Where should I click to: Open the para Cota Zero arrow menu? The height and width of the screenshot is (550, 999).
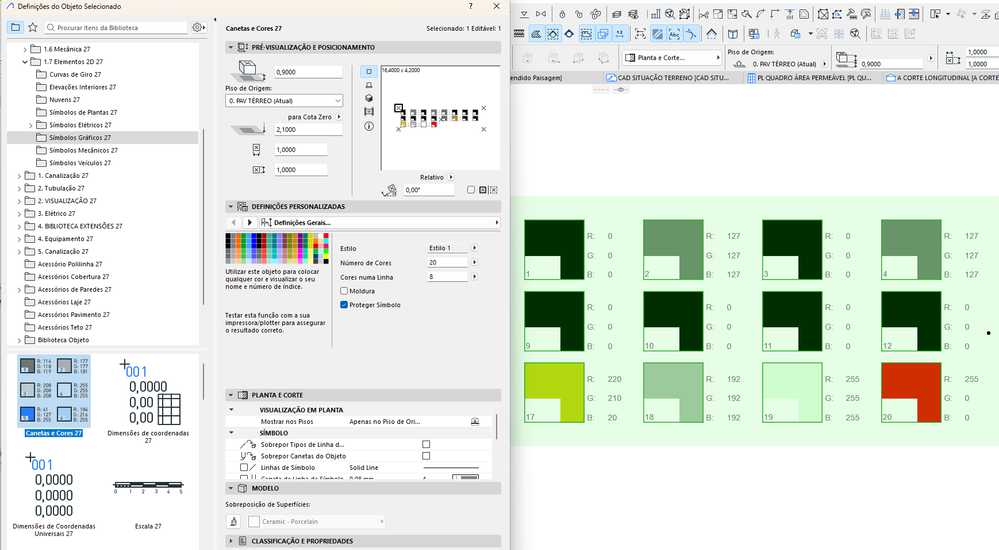339,117
